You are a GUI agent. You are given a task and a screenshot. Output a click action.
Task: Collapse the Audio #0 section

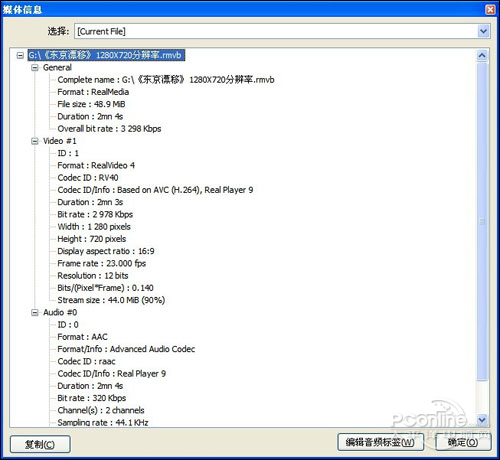click(35, 313)
